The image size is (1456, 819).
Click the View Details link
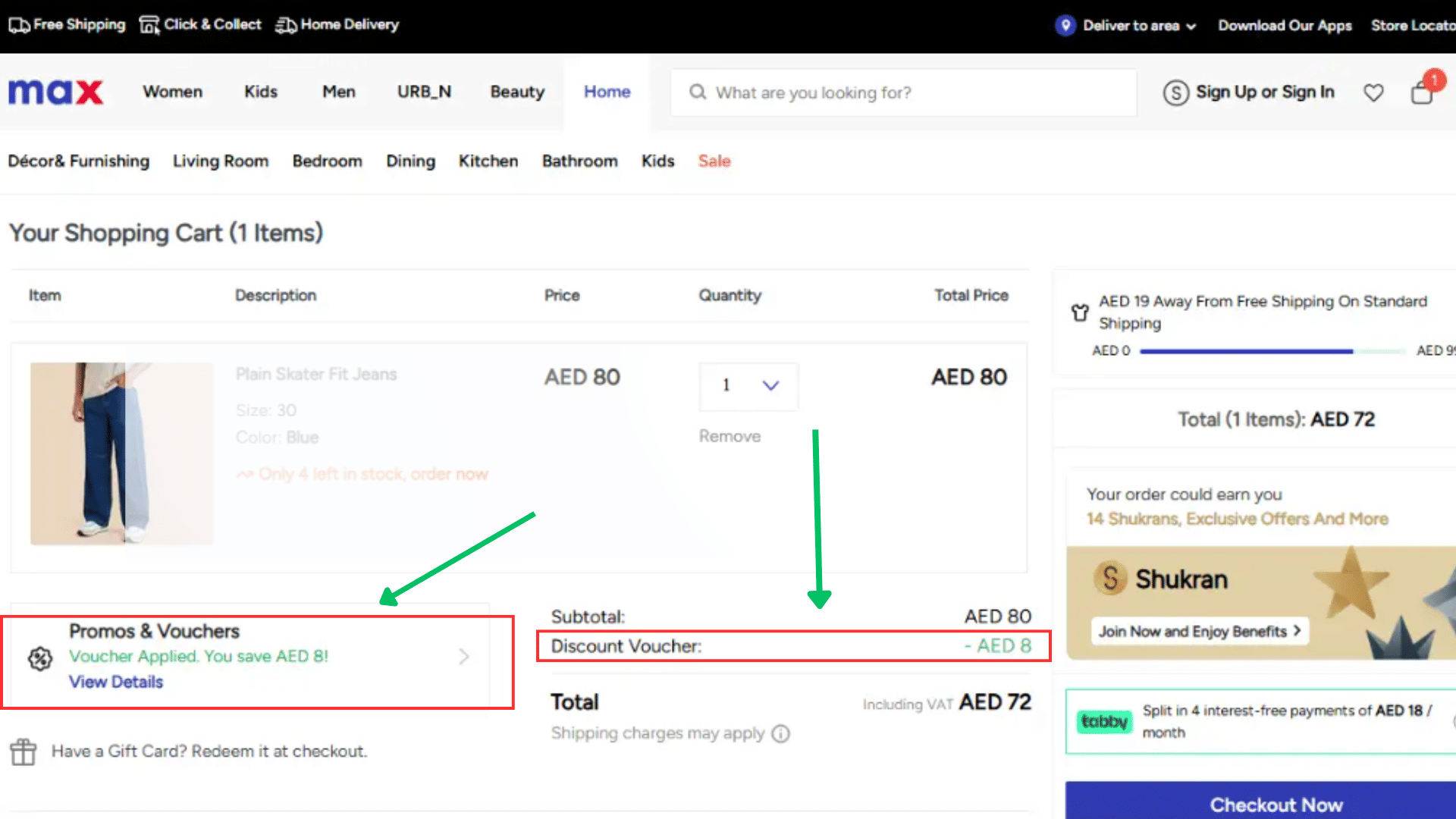[116, 682]
